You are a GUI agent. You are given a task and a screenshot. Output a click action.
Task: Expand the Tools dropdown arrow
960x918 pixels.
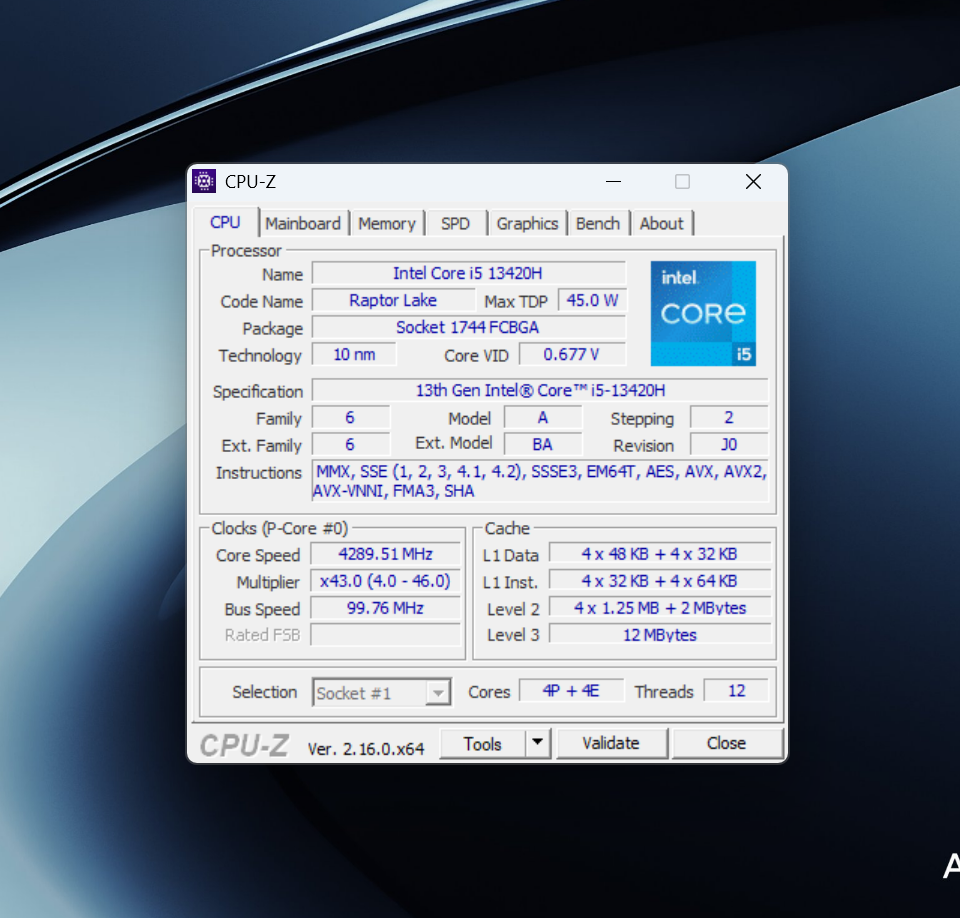(538, 743)
